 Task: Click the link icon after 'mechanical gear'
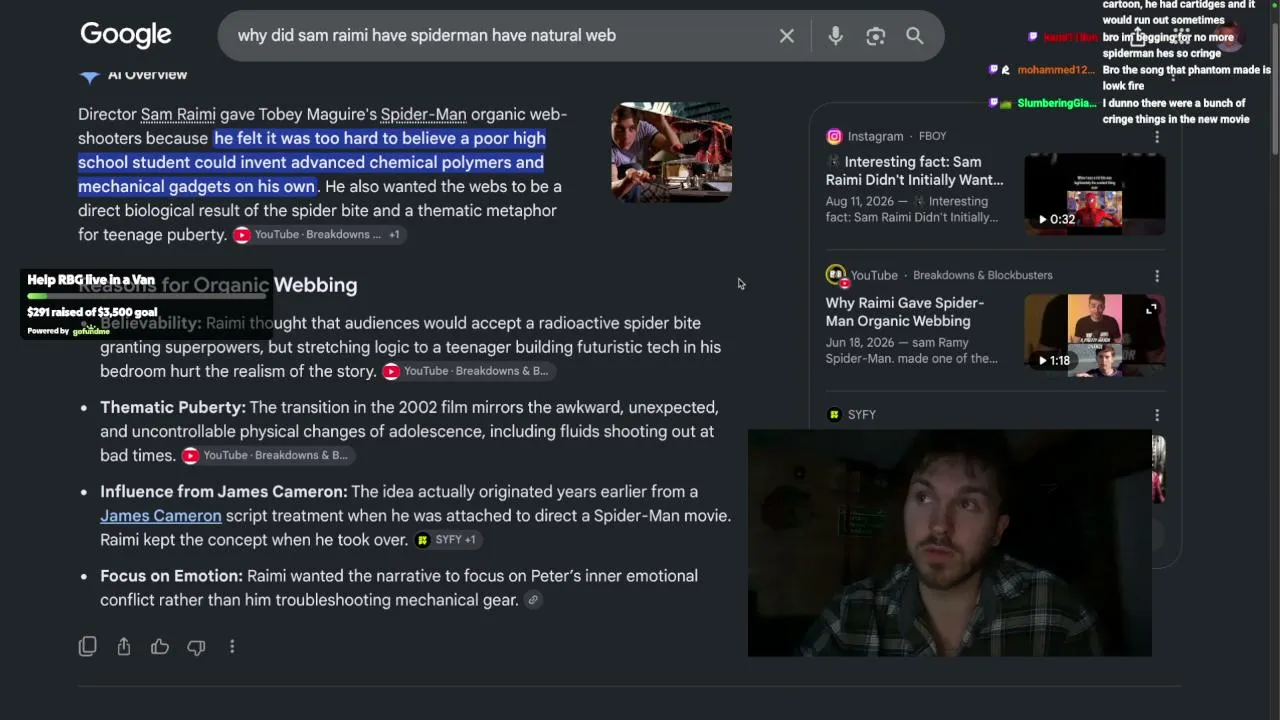click(533, 600)
